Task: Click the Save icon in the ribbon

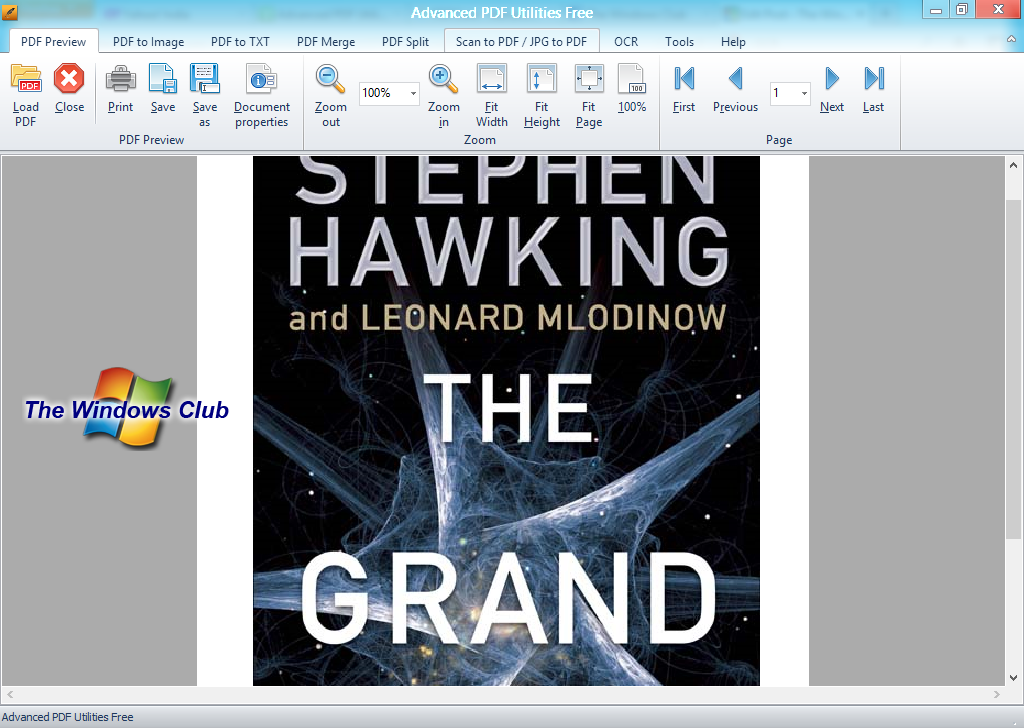Action: click(x=162, y=80)
